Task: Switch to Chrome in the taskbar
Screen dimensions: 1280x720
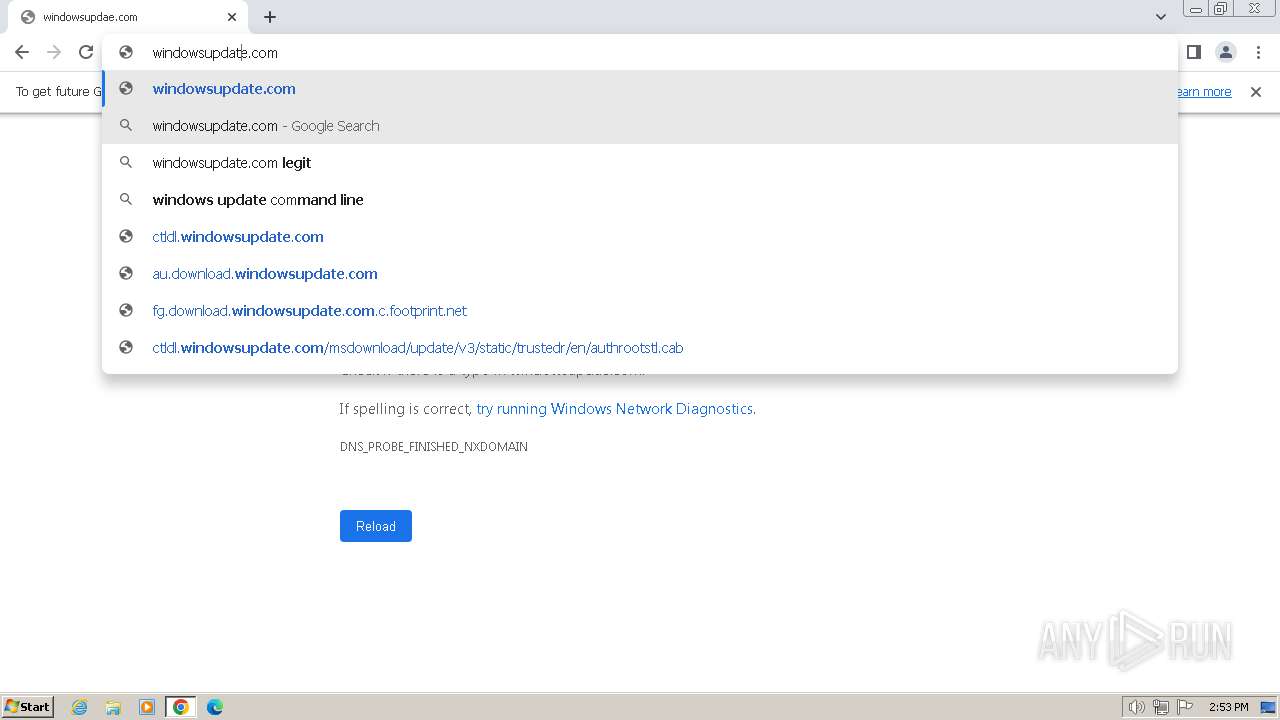Action: tap(181, 707)
